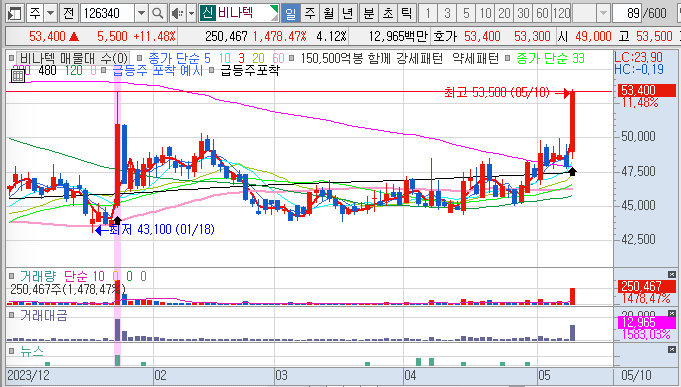
Task: Click the 주 stock type button
Action: [35, 13]
